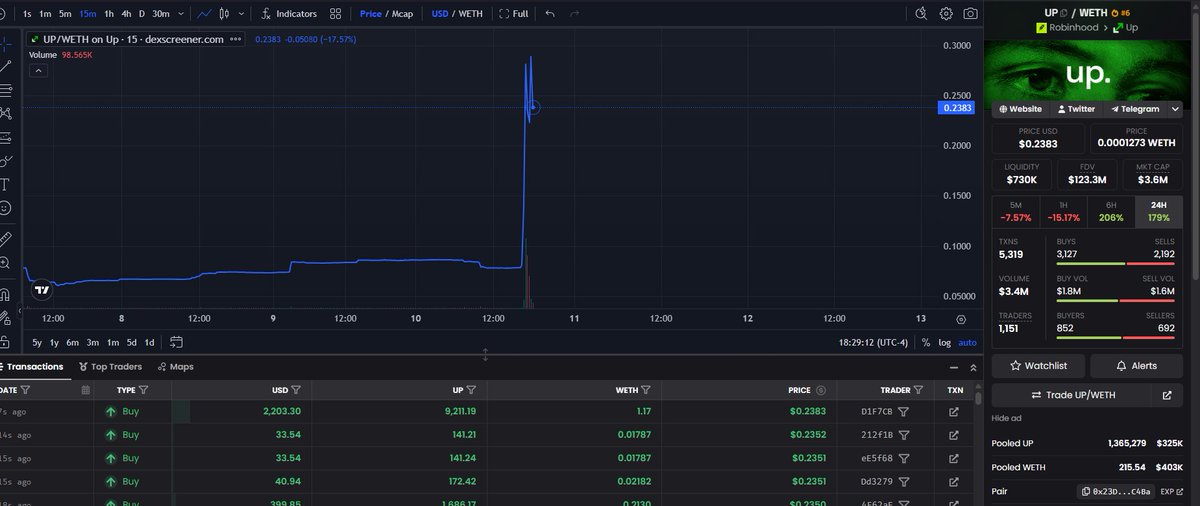The width and height of the screenshot is (1200, 506).
Task: Toggle Full screen chart mode
Action: (x=513, y=14)
